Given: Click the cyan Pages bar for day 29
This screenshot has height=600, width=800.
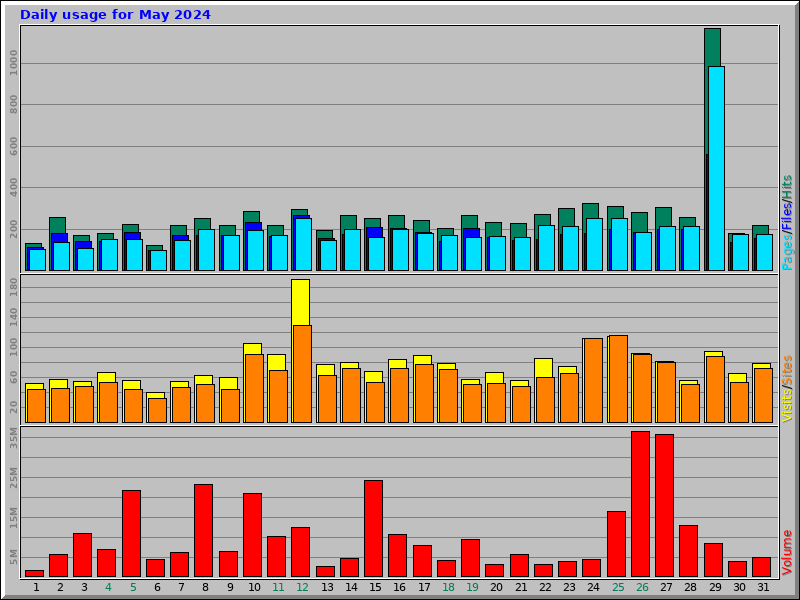Looking at the screenshot, I should pos(716,168).
